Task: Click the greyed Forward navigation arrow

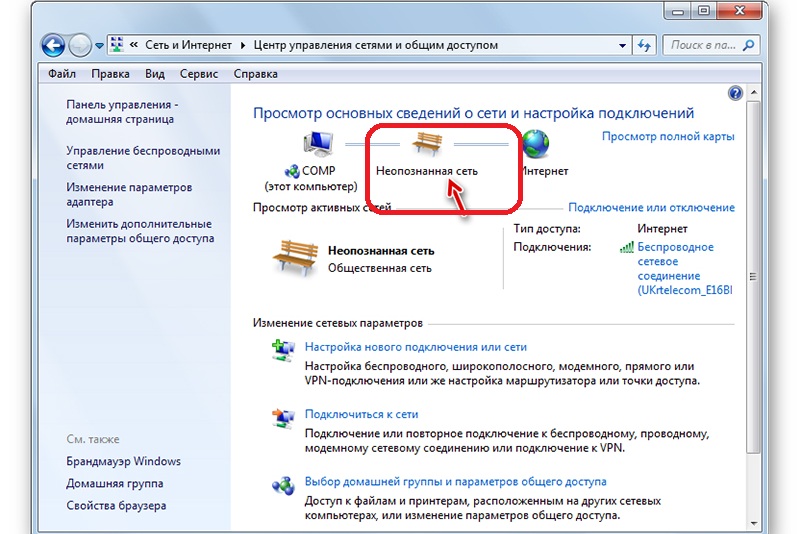Action: click(x=80, y=45)
